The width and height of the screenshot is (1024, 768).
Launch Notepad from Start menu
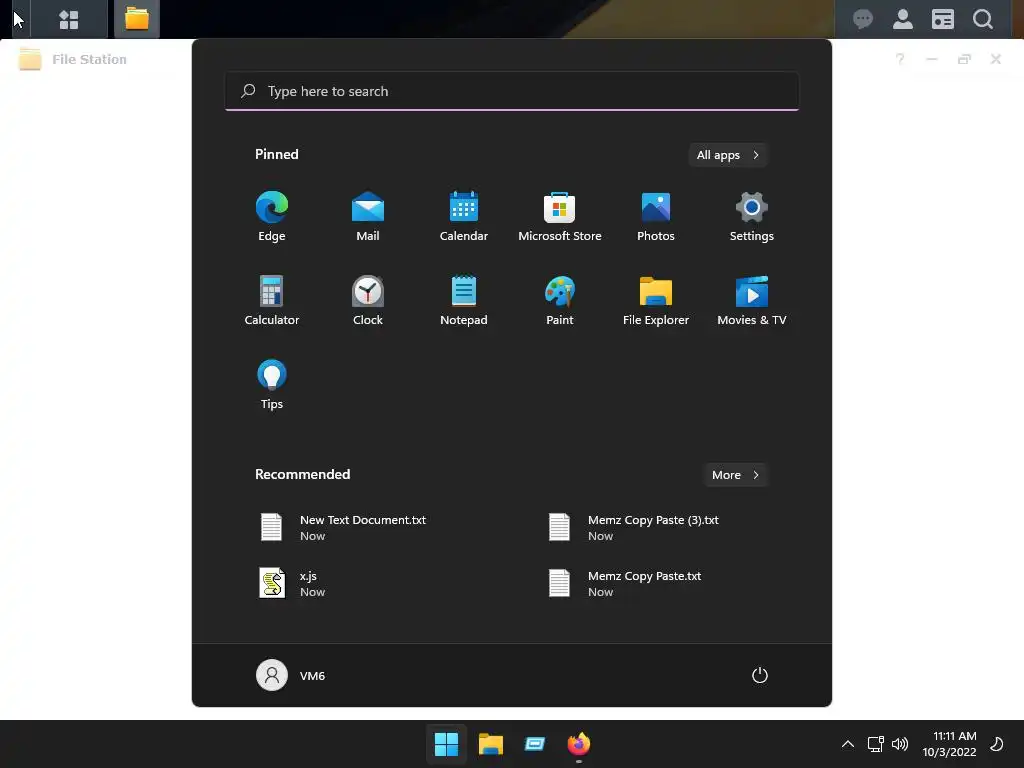click(x=464, y=300)
